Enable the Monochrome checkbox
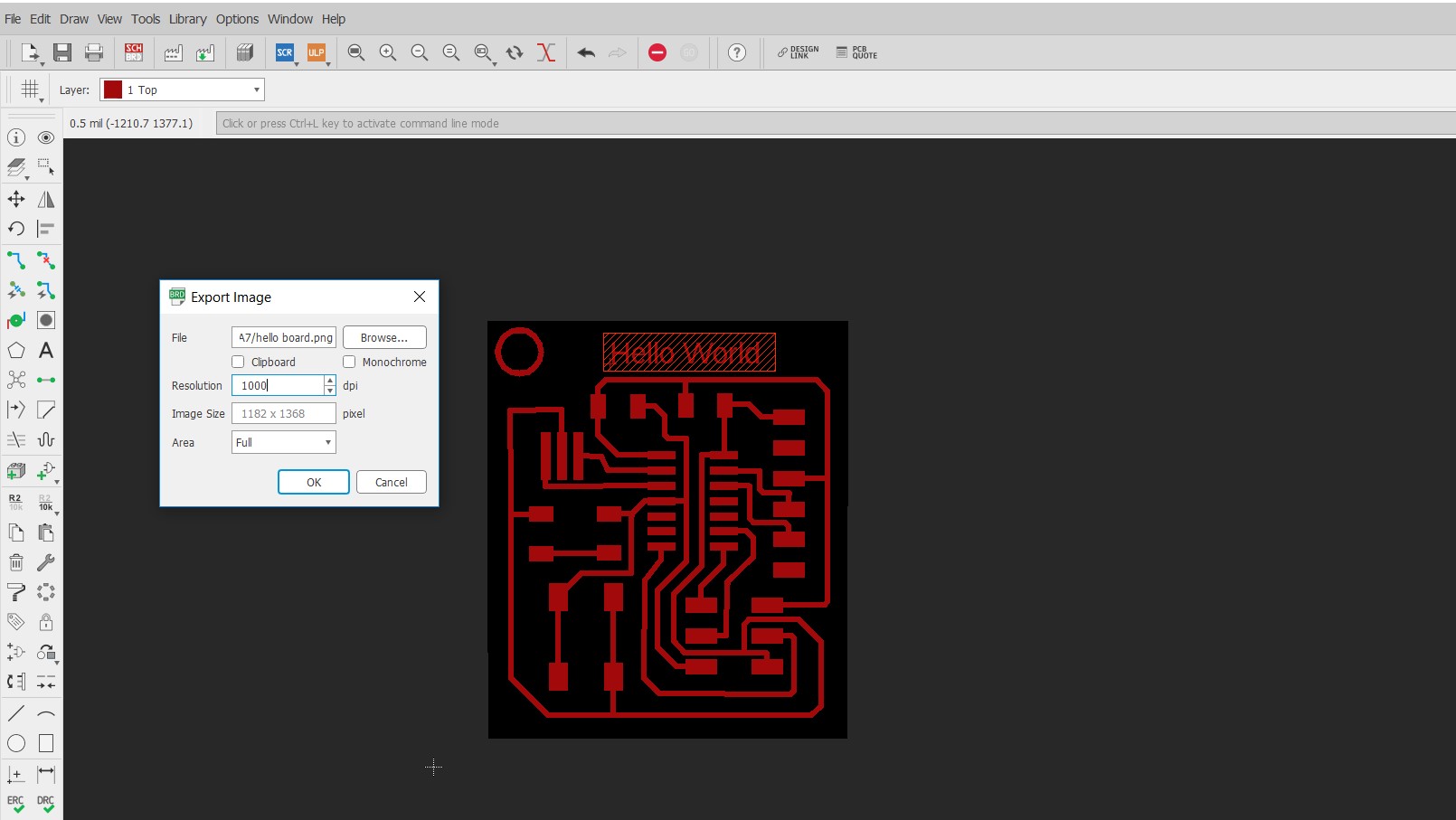 (349, 362)
